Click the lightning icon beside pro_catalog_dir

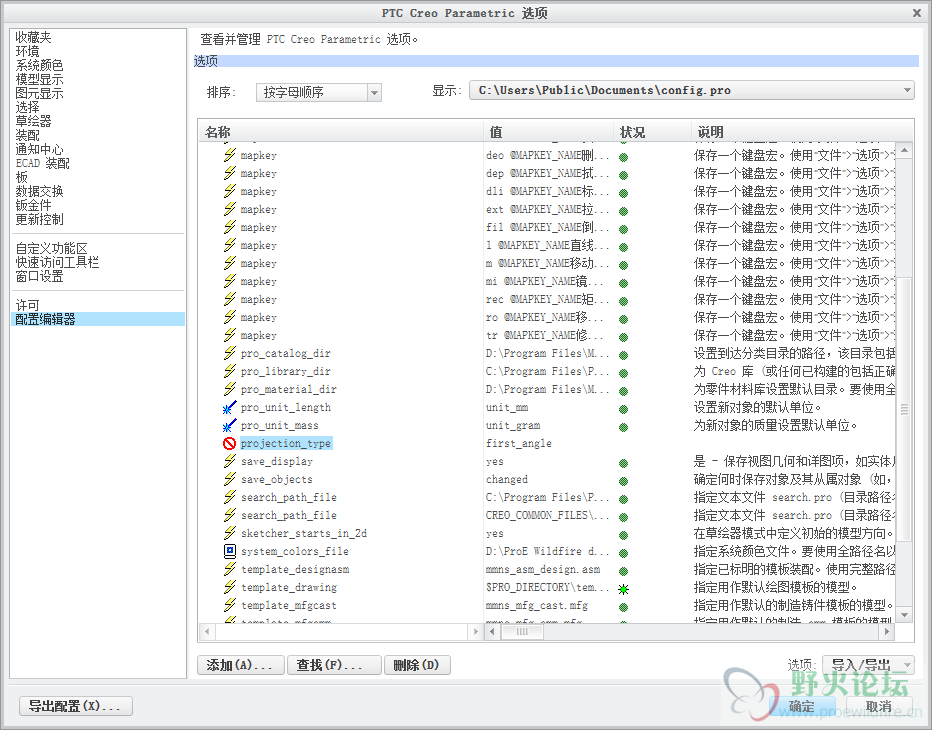pyautogui.click(x=229, y=353)
